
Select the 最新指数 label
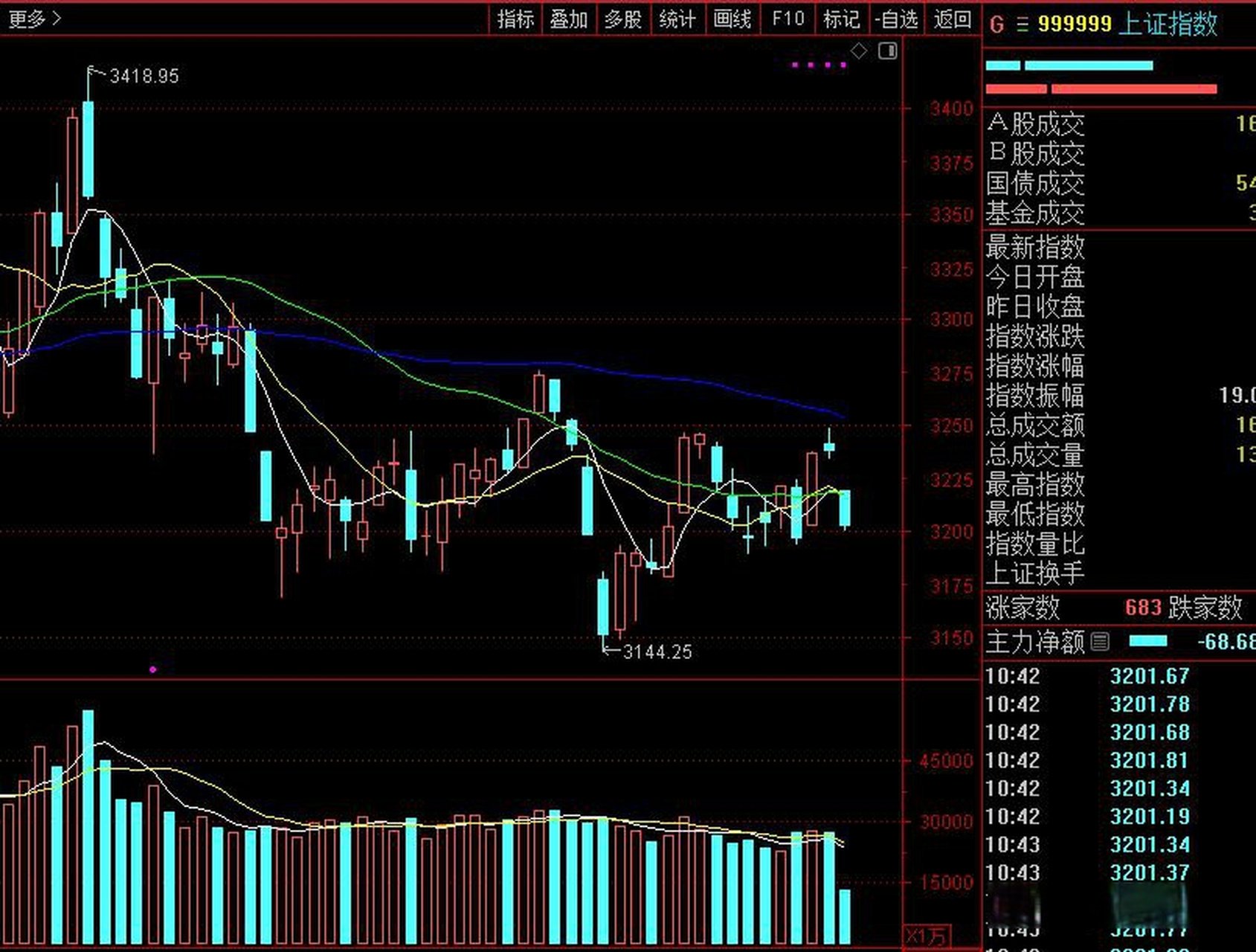(1035, 247)
